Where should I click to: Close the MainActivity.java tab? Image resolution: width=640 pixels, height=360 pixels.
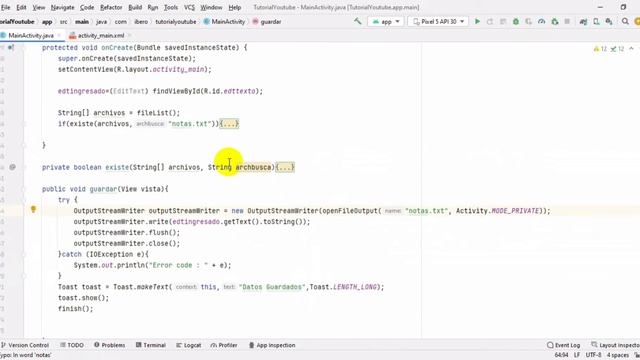pos(59,36)
